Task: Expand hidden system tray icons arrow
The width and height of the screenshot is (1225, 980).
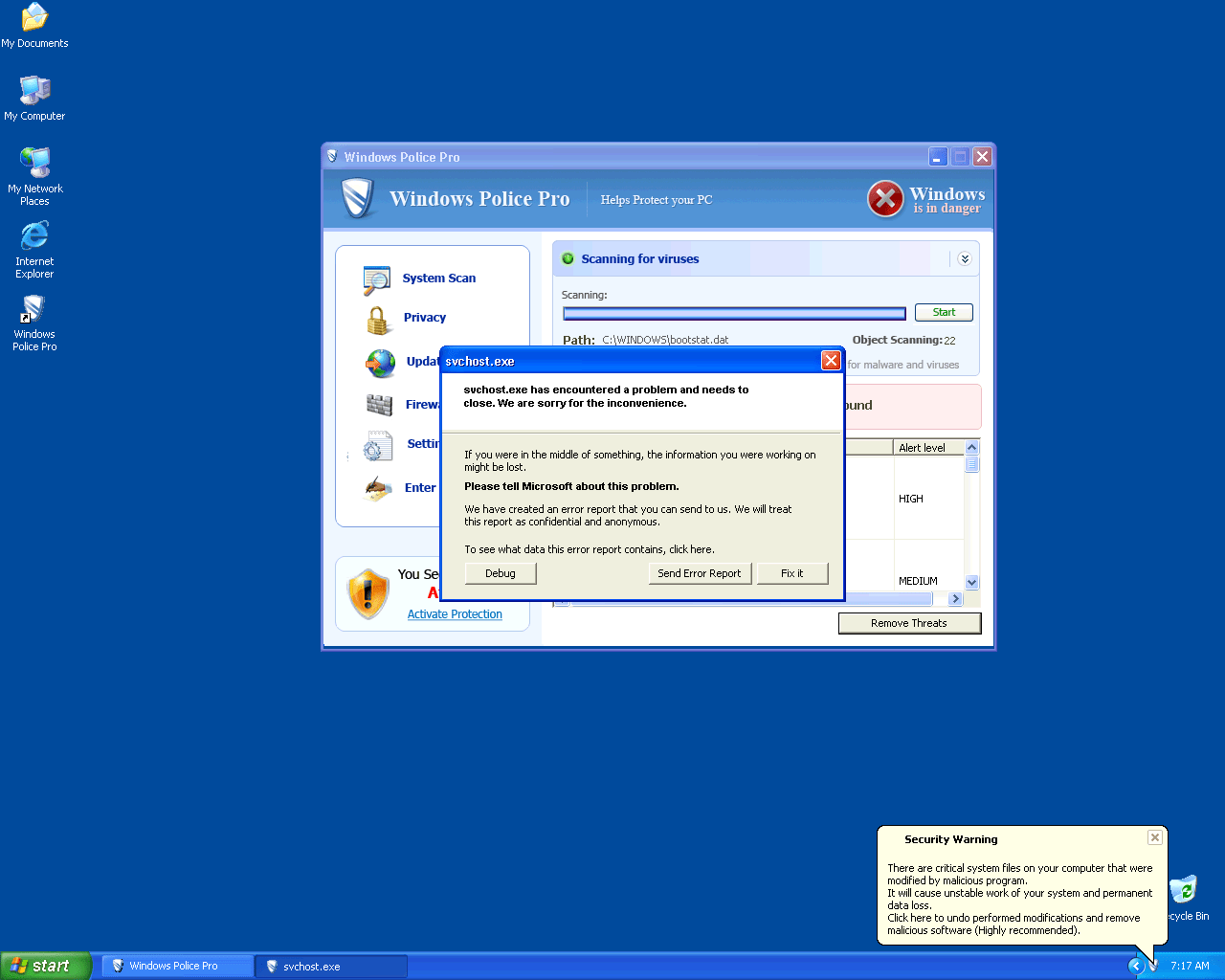Action: [1136, 966]
